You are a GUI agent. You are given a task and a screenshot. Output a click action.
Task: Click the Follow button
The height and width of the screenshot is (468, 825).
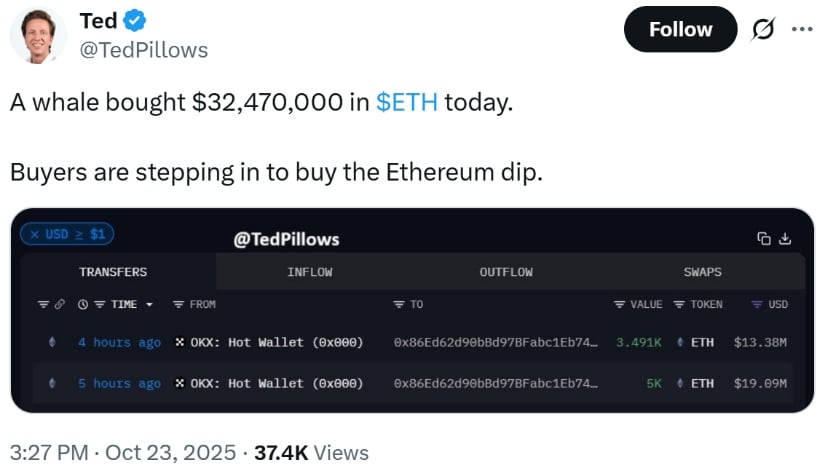click(x=680, y=29)
